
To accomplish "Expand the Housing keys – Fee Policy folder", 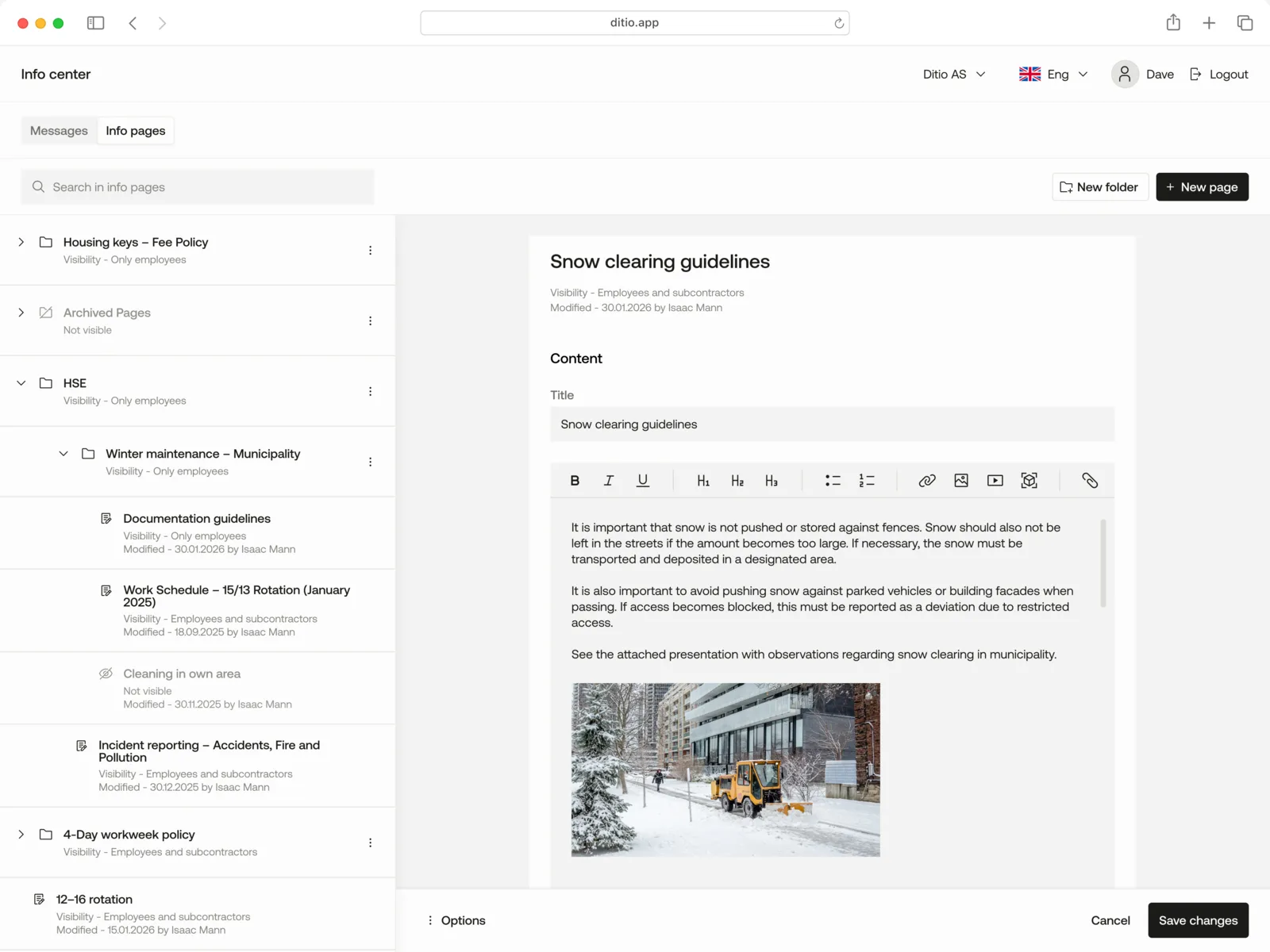I will pyautogui.click(x=21, y=243).
